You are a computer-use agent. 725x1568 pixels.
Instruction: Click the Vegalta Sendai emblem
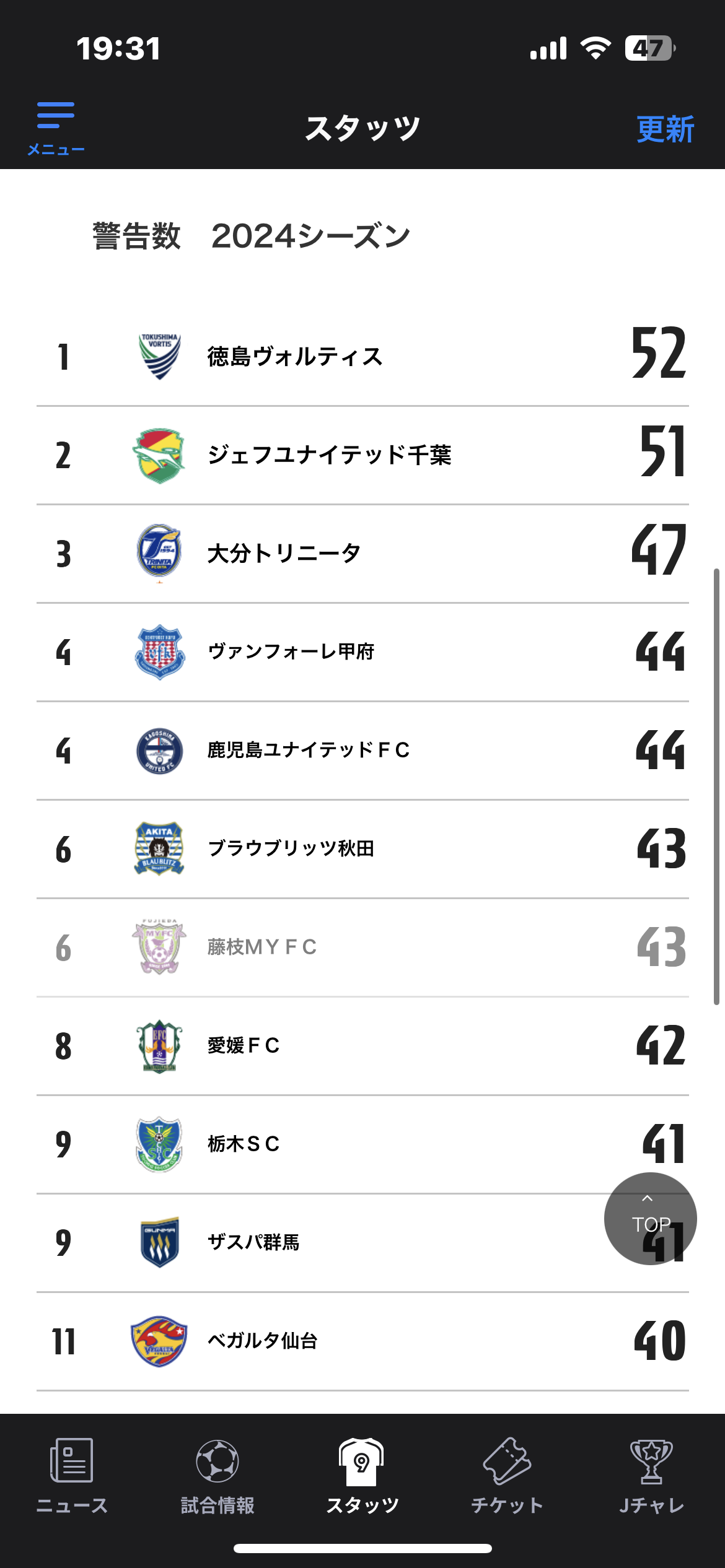[159, 1341]
